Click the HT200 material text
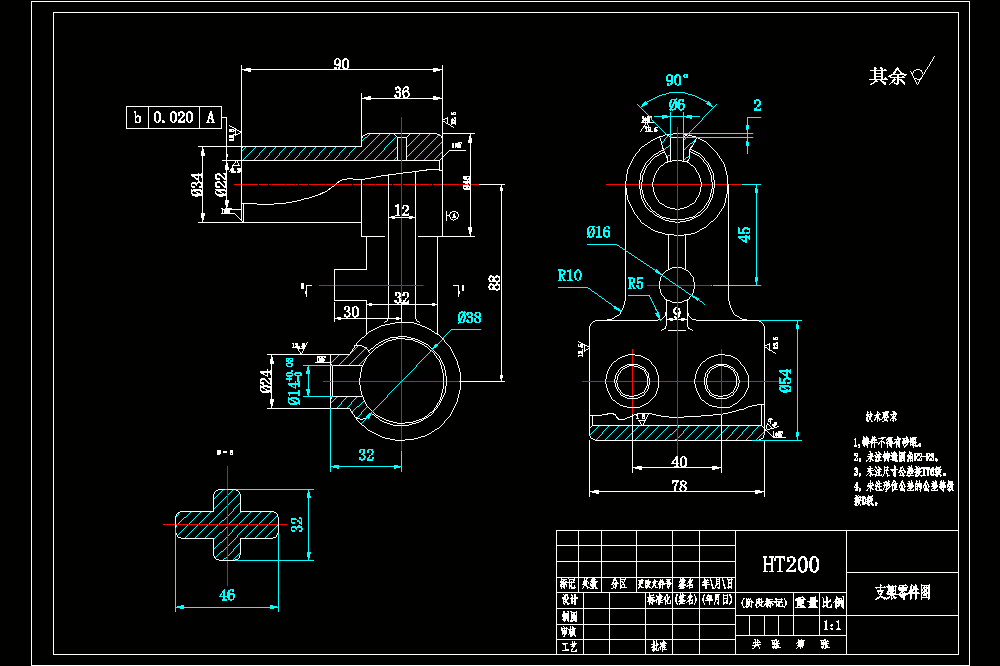Image resolution: width=1000 pixels, height=666 pixels. pyautogui.click(x=791, y=564)
